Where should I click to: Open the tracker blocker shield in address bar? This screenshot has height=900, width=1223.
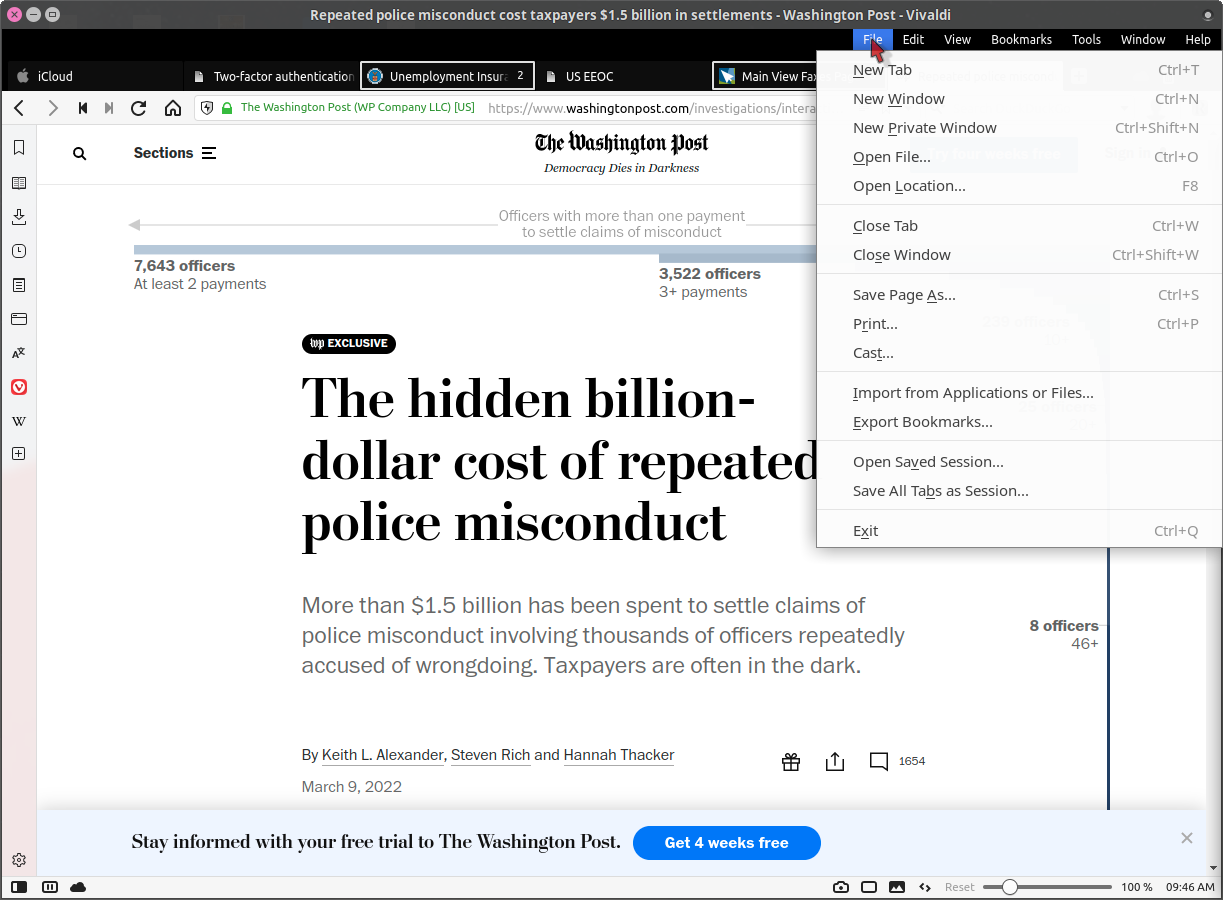pos(207,108)
